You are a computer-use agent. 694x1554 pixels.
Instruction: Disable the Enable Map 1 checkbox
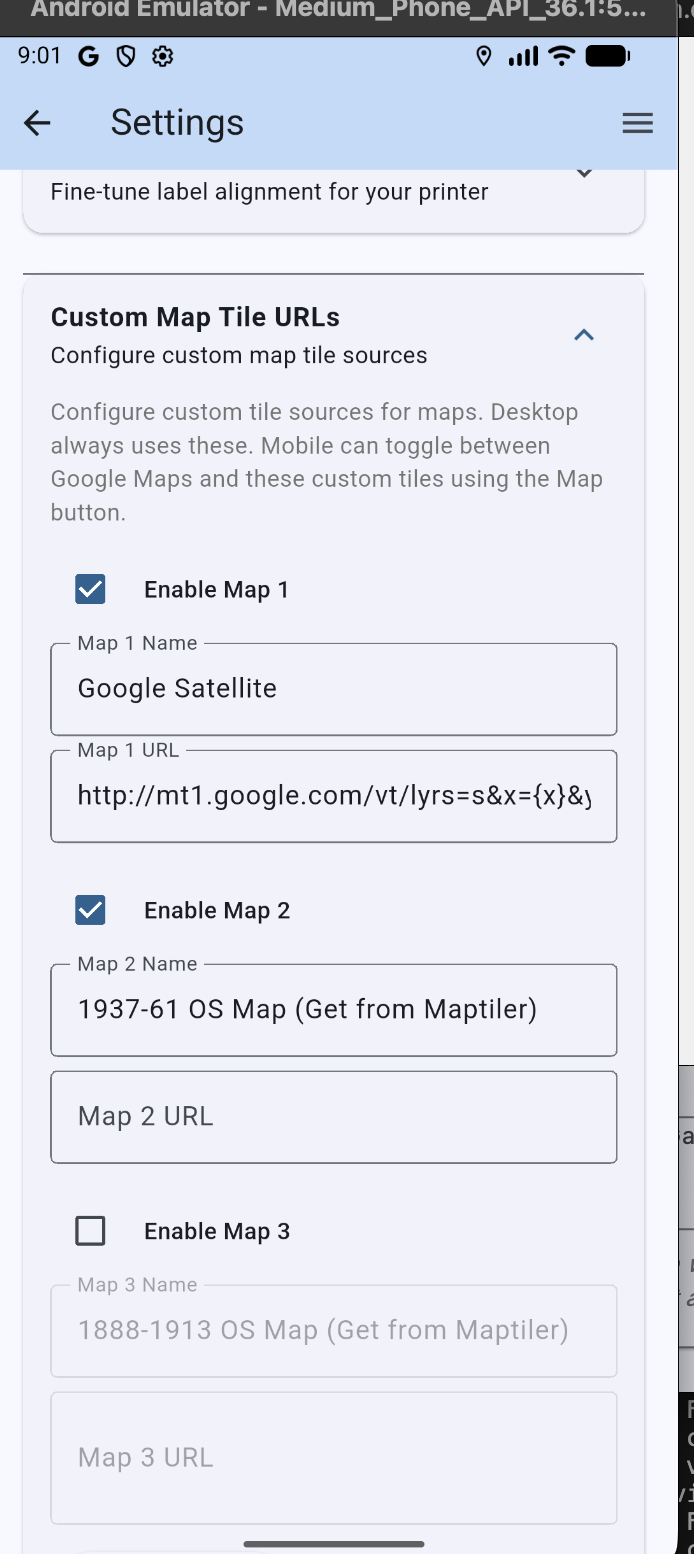pos(90,589)
